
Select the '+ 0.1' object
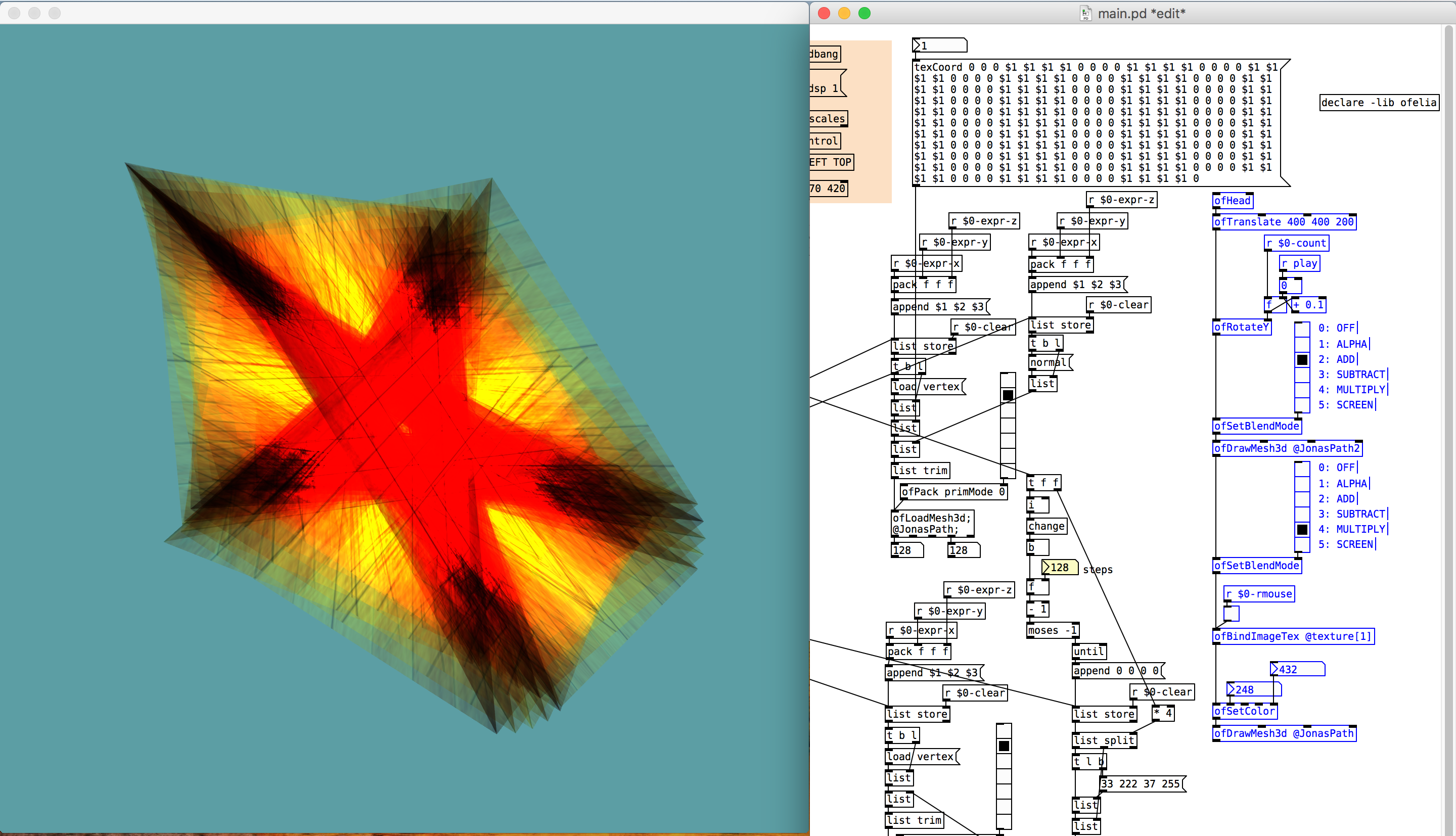tap(1308, 305)
